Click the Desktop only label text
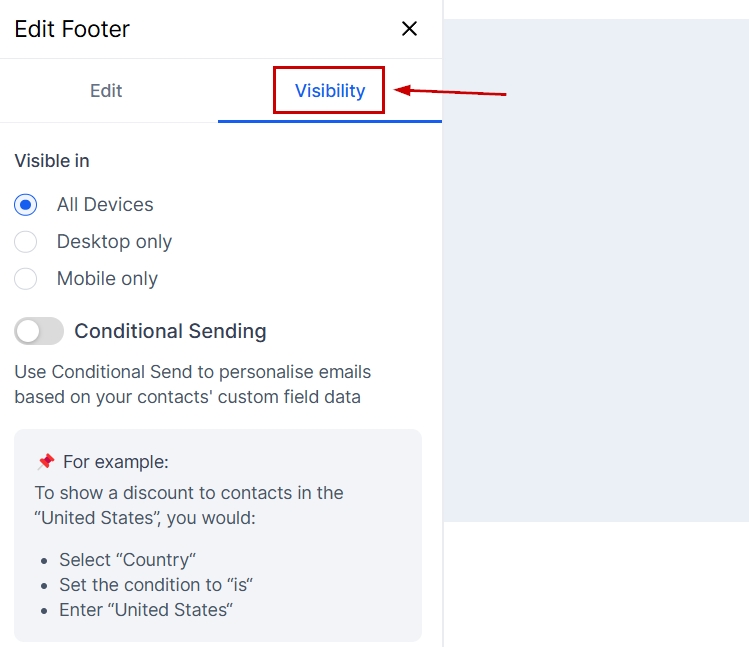The height and width of the screenshot is (647, 749). [114, 242]
